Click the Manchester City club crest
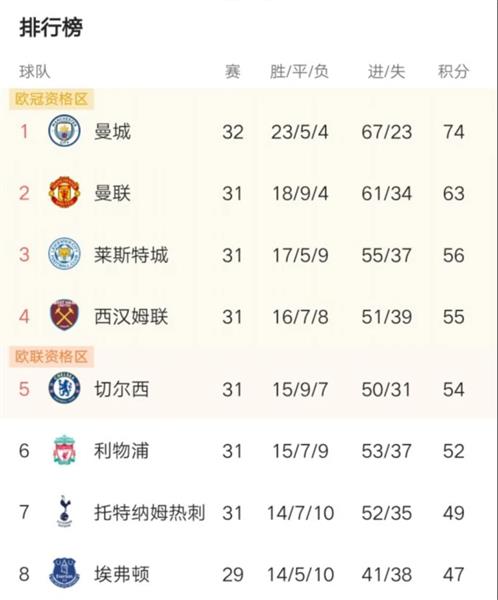 click(64, 131)
